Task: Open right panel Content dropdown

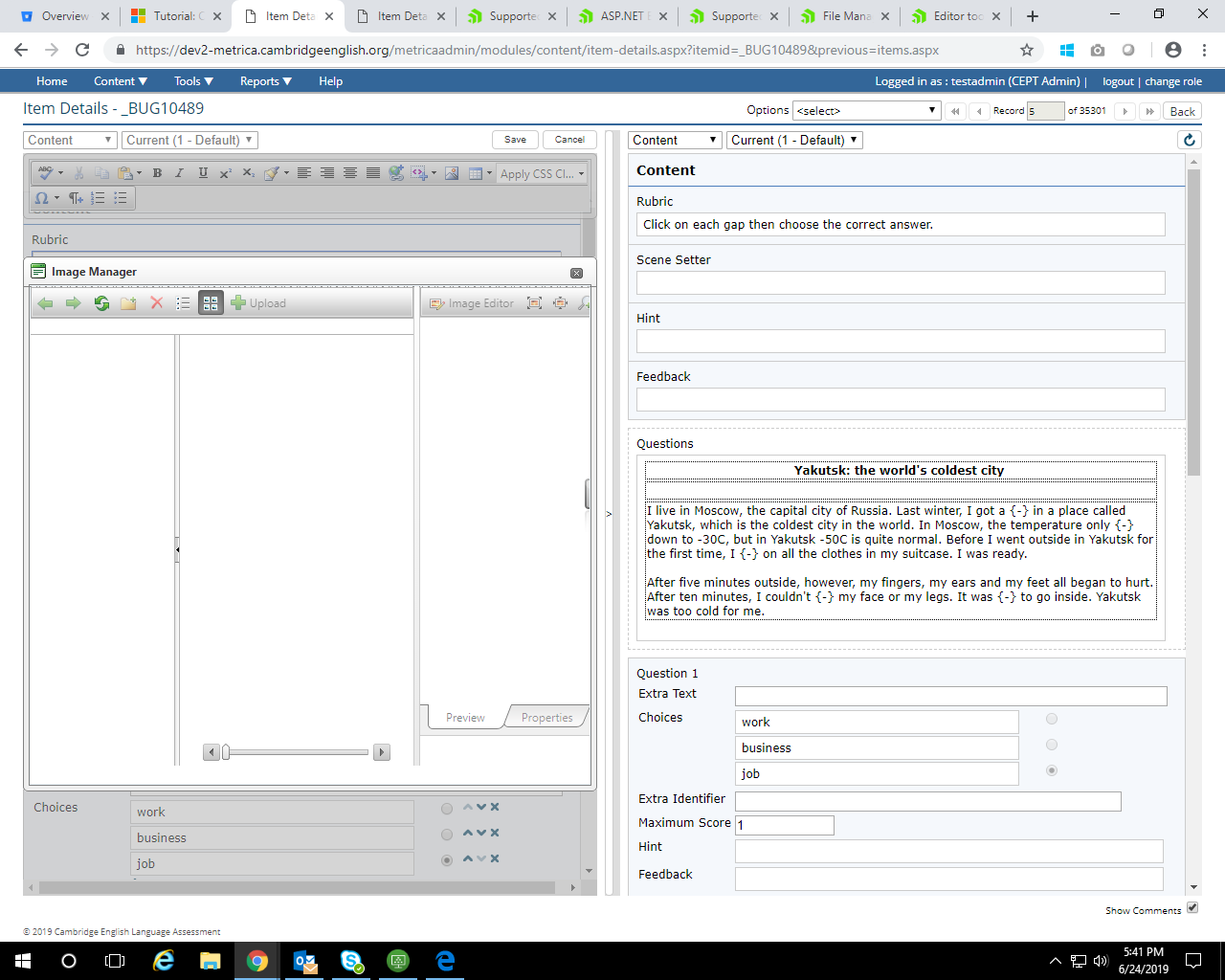Action: 675,140
